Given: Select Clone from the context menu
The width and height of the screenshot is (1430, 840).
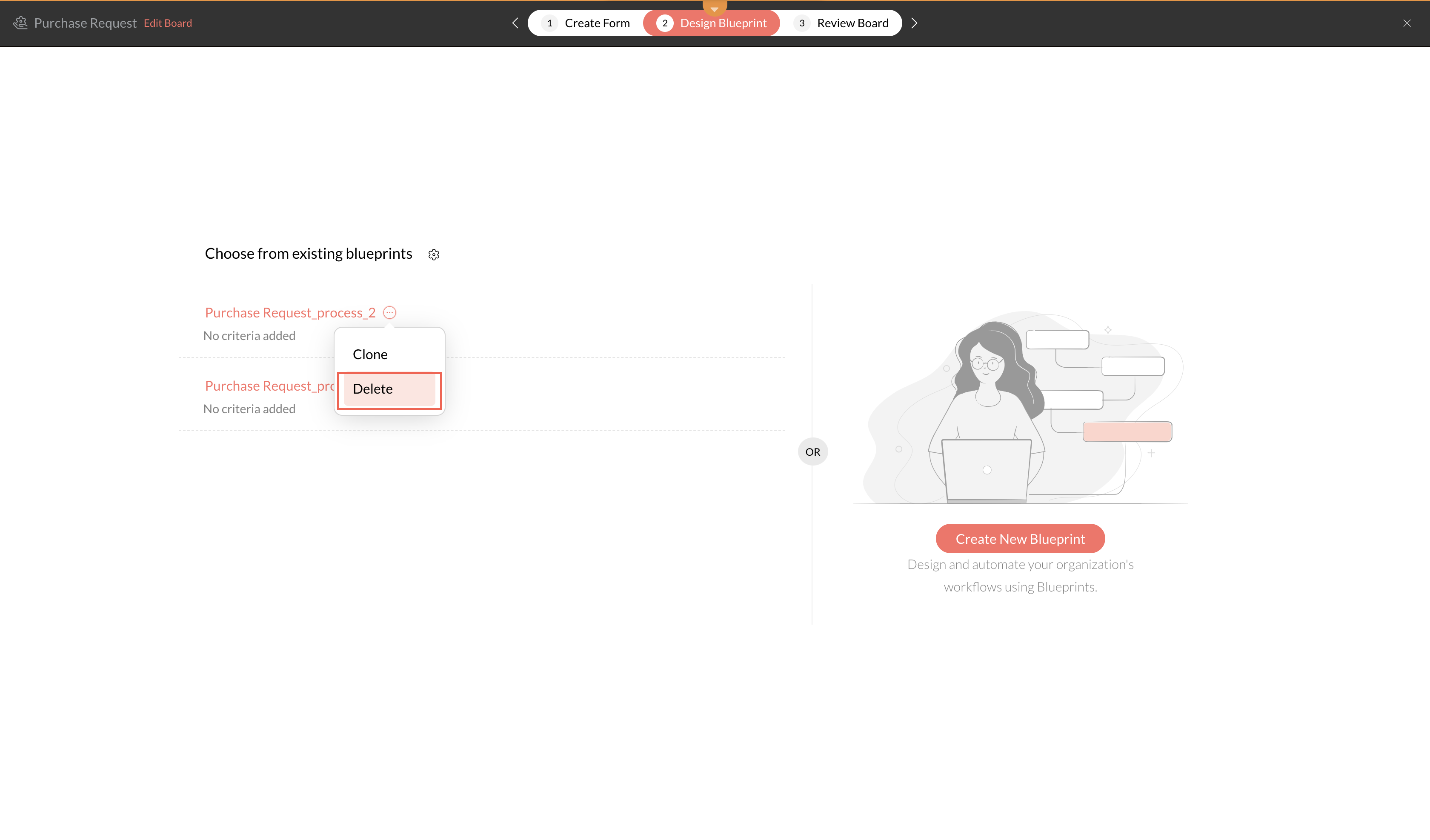Looking at the screenshot, I should pos(370,354).
